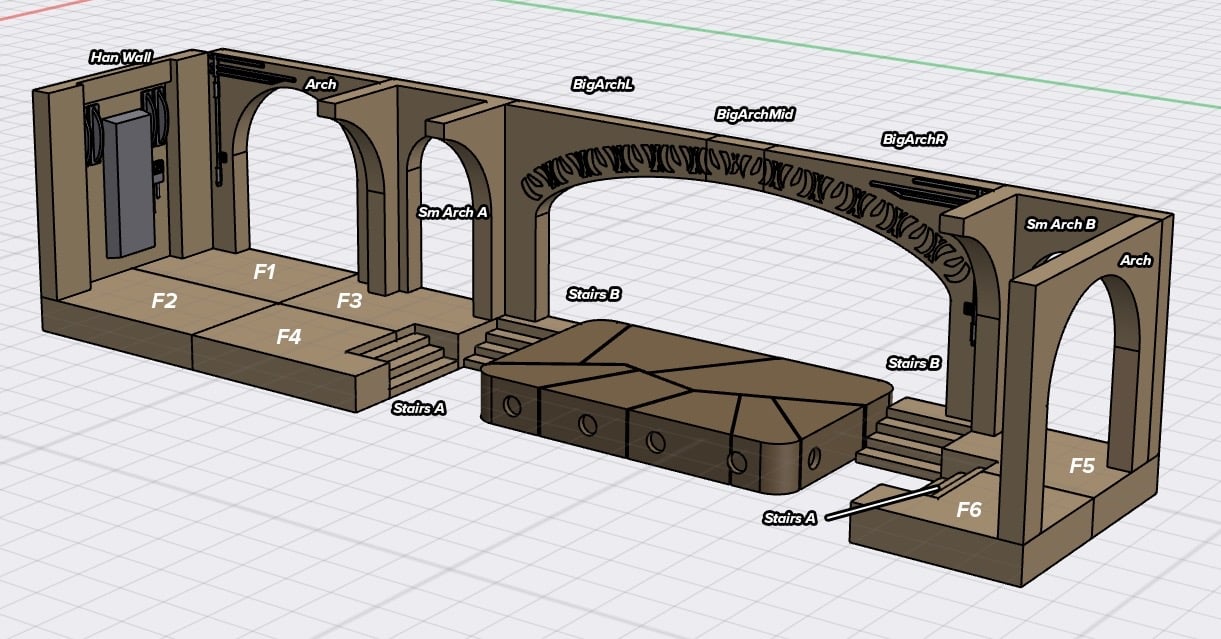Click the BigArchL label
The image size is (1221, 639).
pos(602,86)
